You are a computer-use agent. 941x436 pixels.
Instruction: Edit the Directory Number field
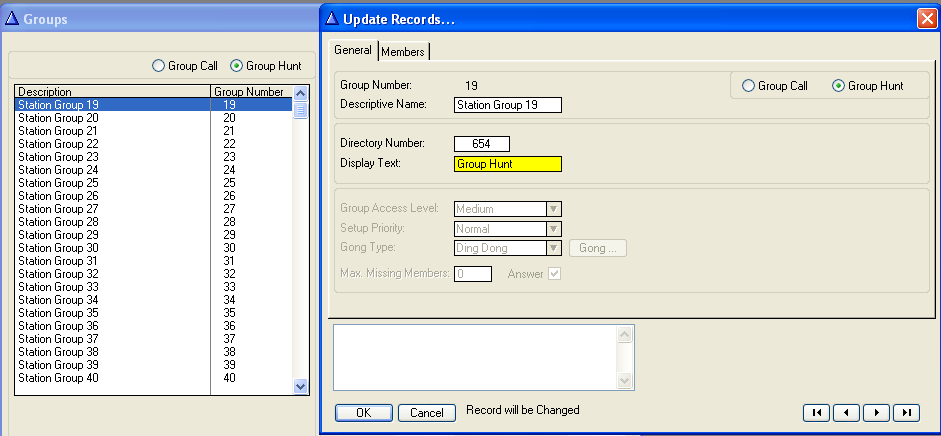482,144
